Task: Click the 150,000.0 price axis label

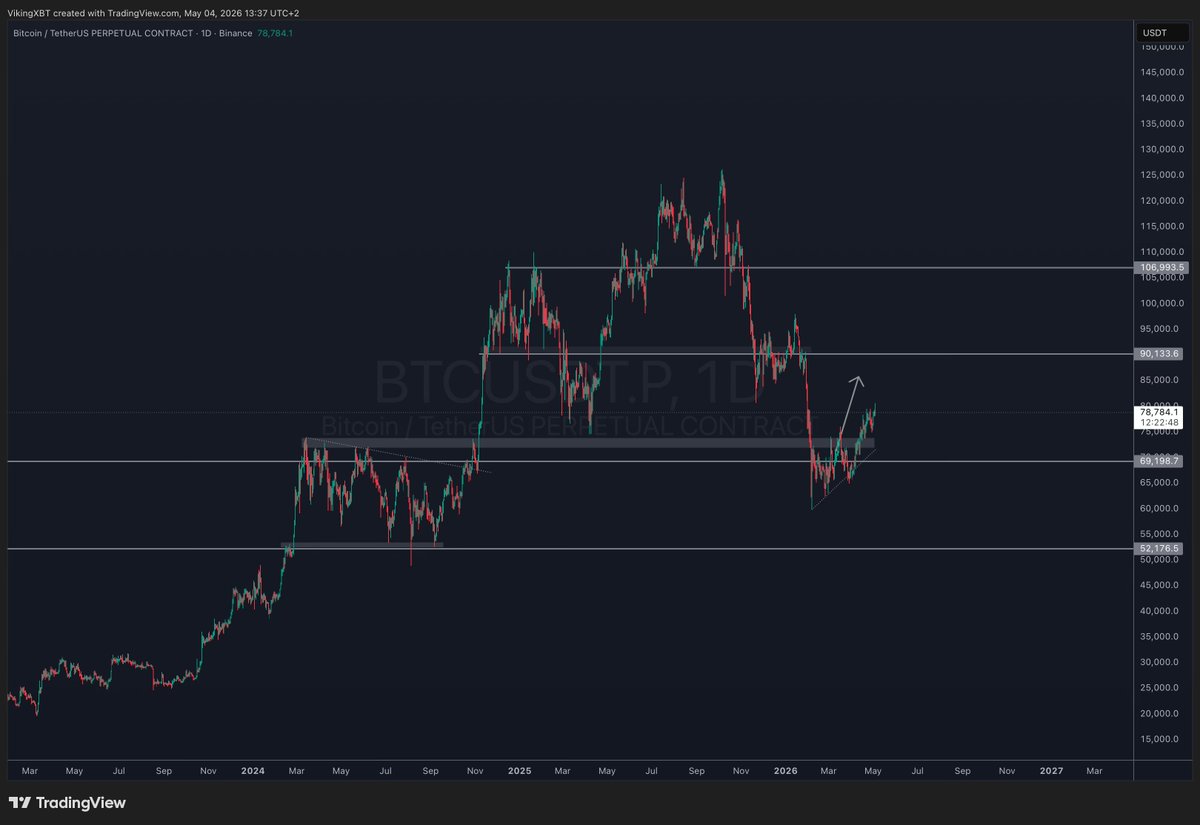Action: 1163,47
